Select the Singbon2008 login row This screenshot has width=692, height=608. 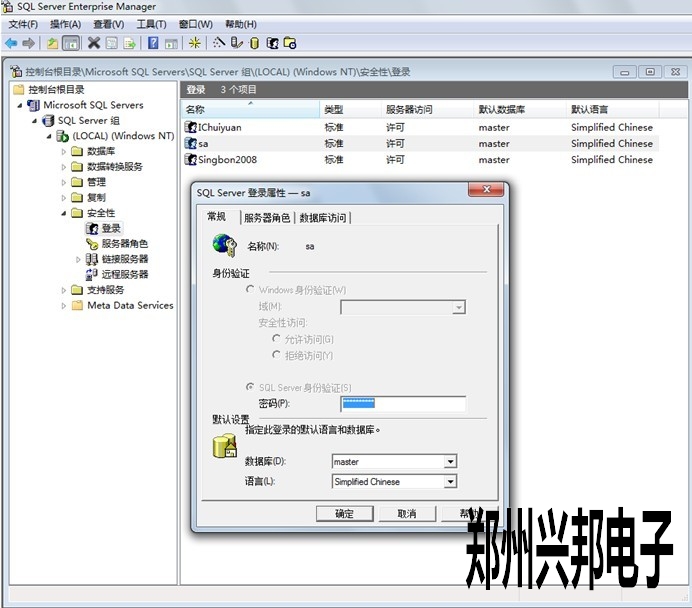click(x=226, y=160)
